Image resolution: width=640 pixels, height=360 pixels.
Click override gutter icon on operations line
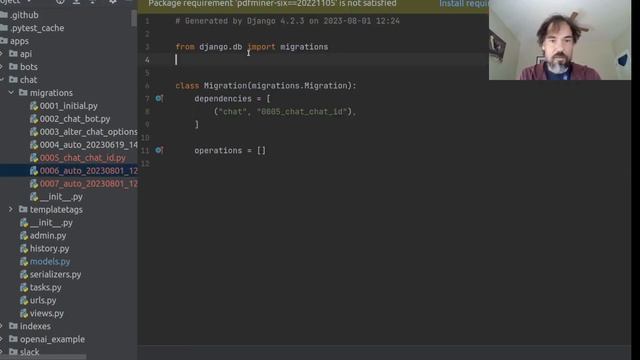[x=159, y=150]
